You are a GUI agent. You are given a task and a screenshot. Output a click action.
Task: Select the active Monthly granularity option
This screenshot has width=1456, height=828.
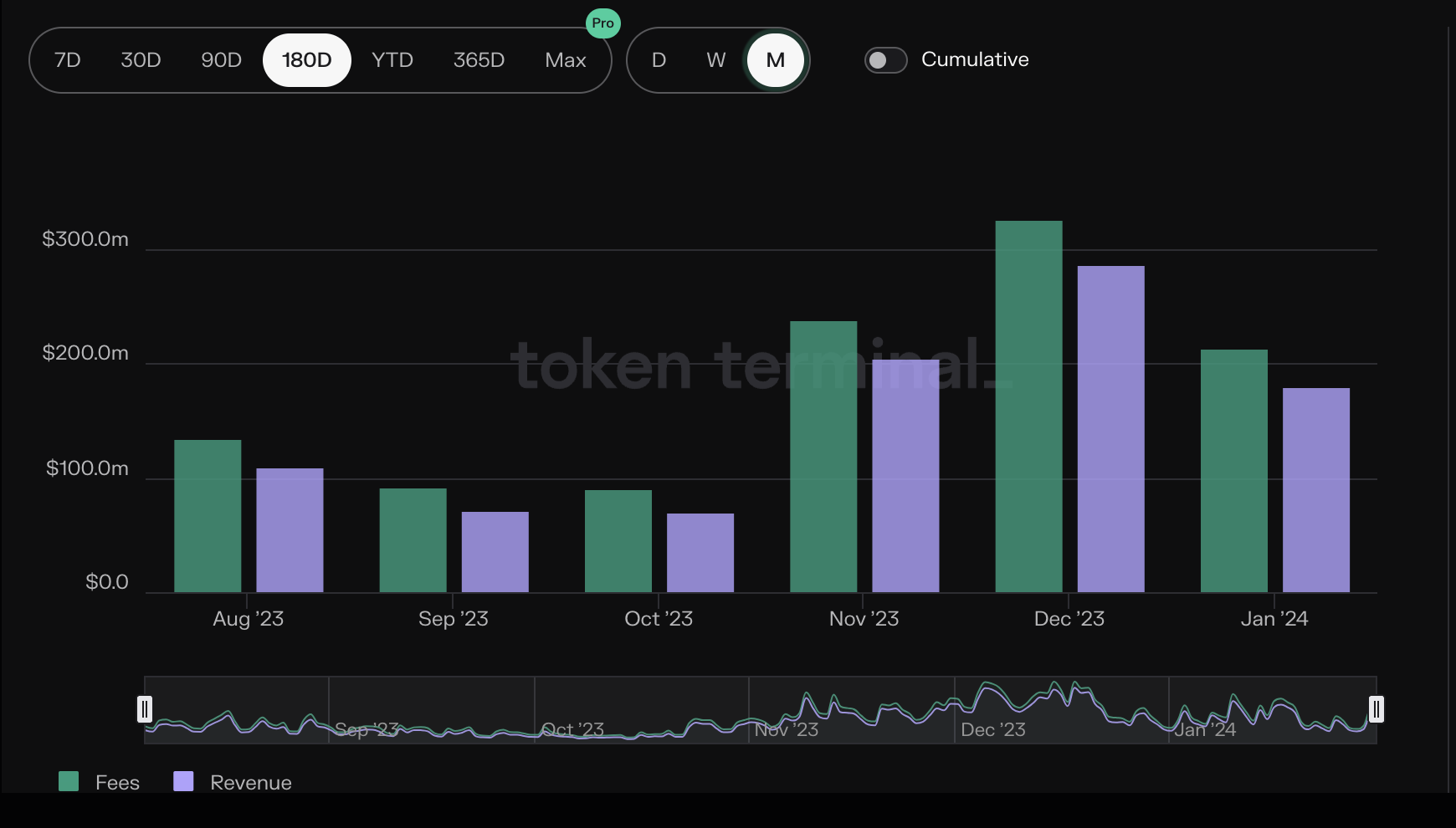click(x=774, y=59)
